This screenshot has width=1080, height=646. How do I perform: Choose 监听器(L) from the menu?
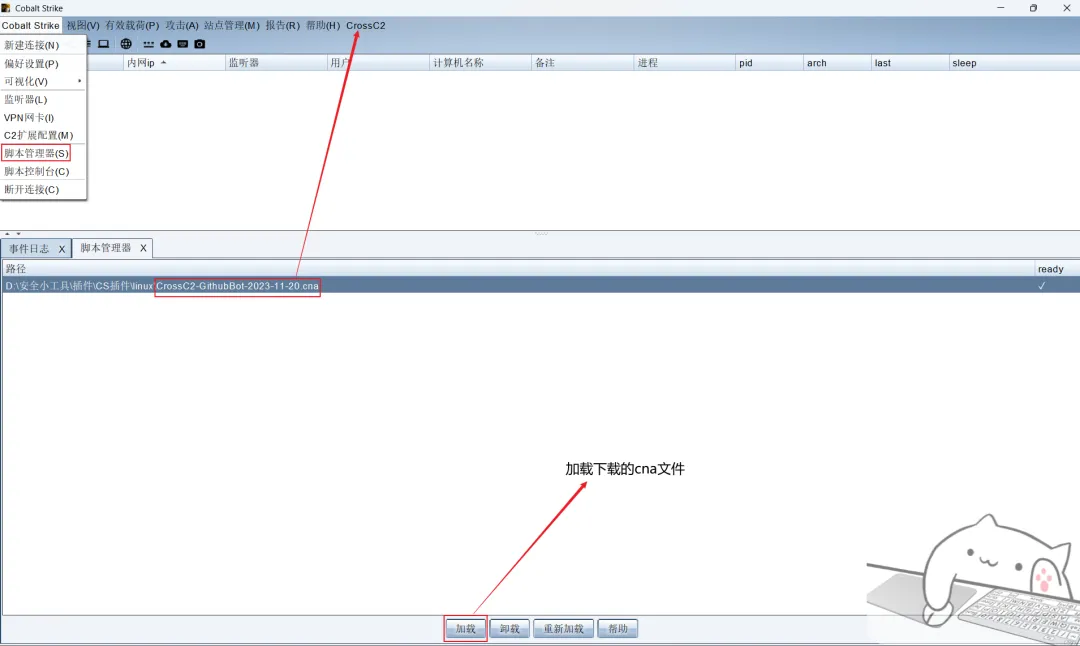[43, 99]
